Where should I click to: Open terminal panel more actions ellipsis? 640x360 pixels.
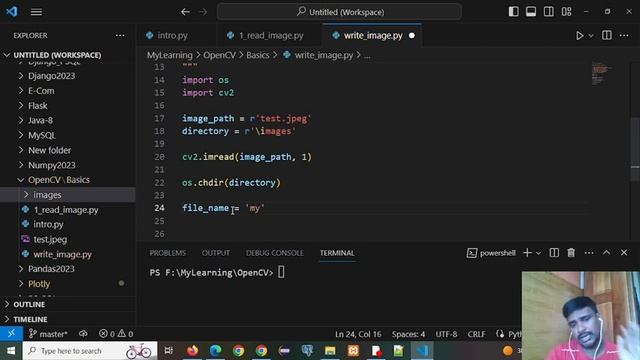pyautogui.click(x=589, y=253)
